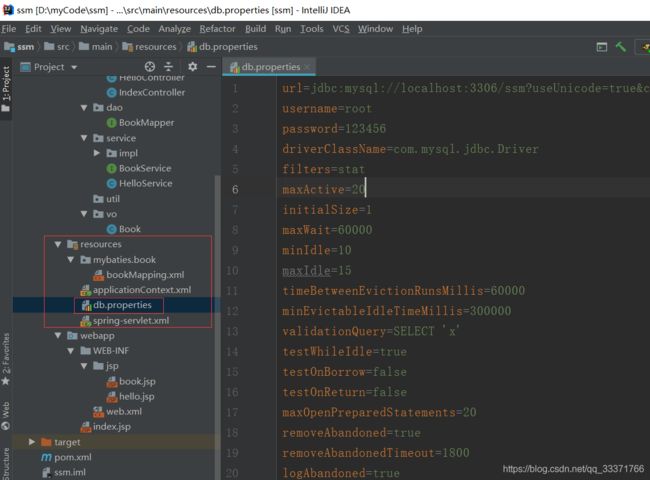The width and height of the screenshot is (650, 480).
Task: Select bookMapping.xml file
Action: (x=138, y=275)
